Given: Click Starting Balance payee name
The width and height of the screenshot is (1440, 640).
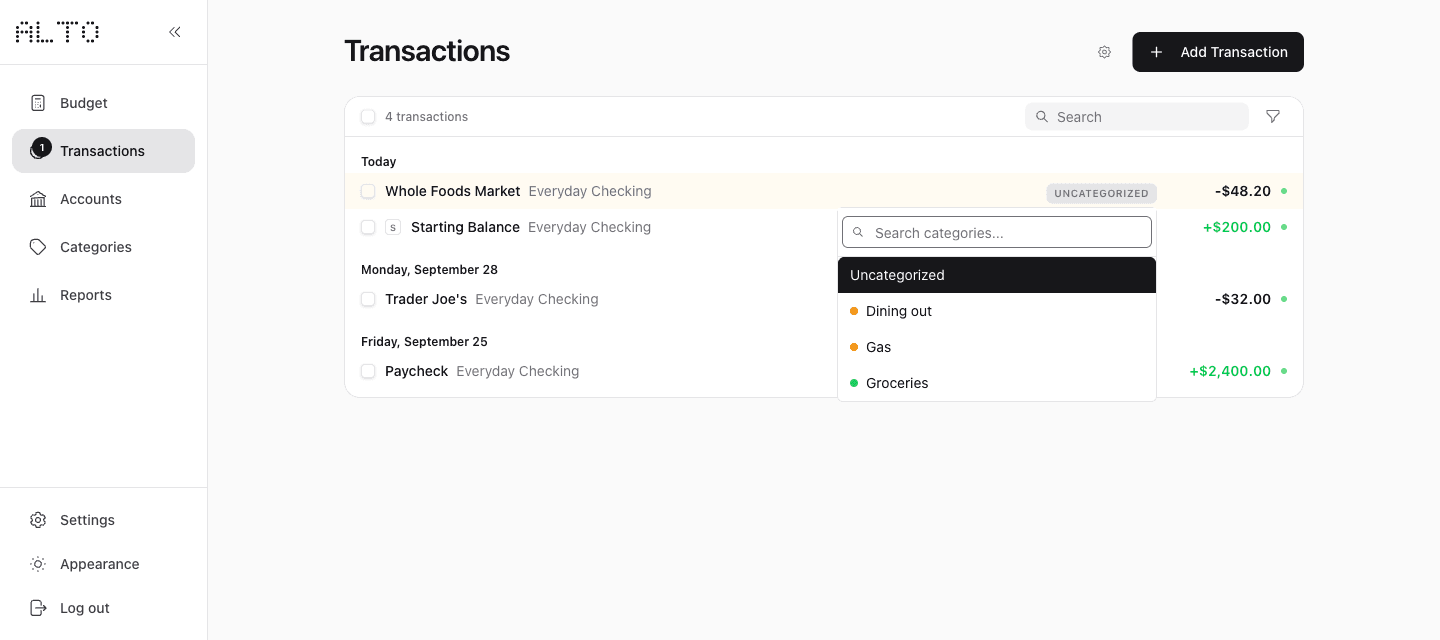Looking at the screenshot, I should 465,227.
